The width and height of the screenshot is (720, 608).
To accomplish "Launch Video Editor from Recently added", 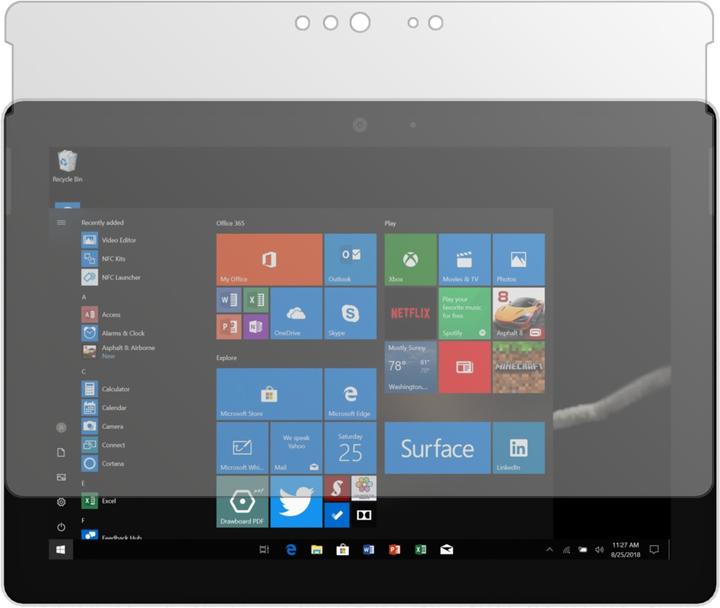I will point(109,240).
